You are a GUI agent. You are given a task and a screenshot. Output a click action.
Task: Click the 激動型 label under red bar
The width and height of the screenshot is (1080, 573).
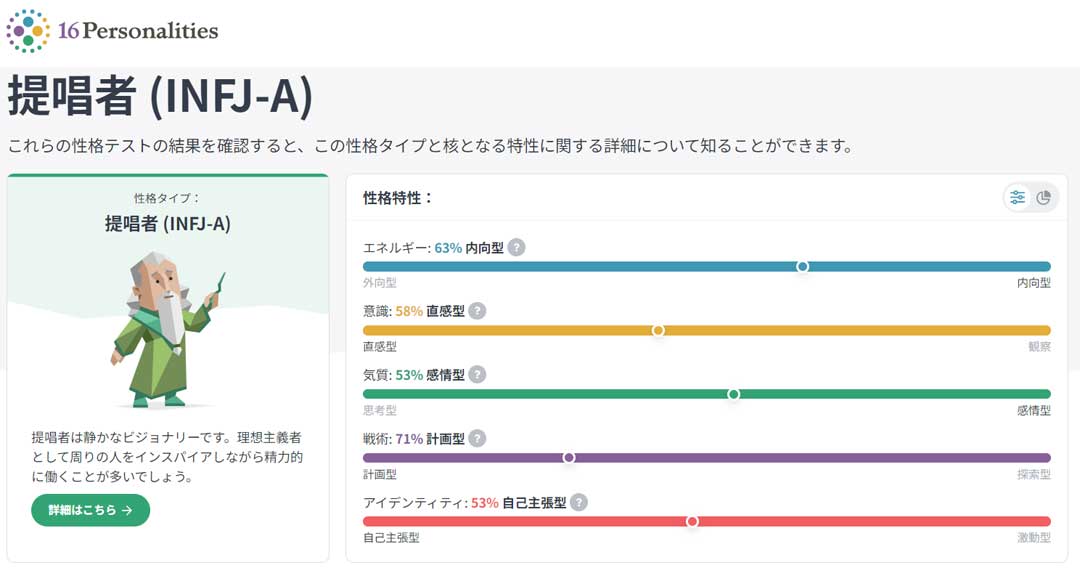point(1034,538)
